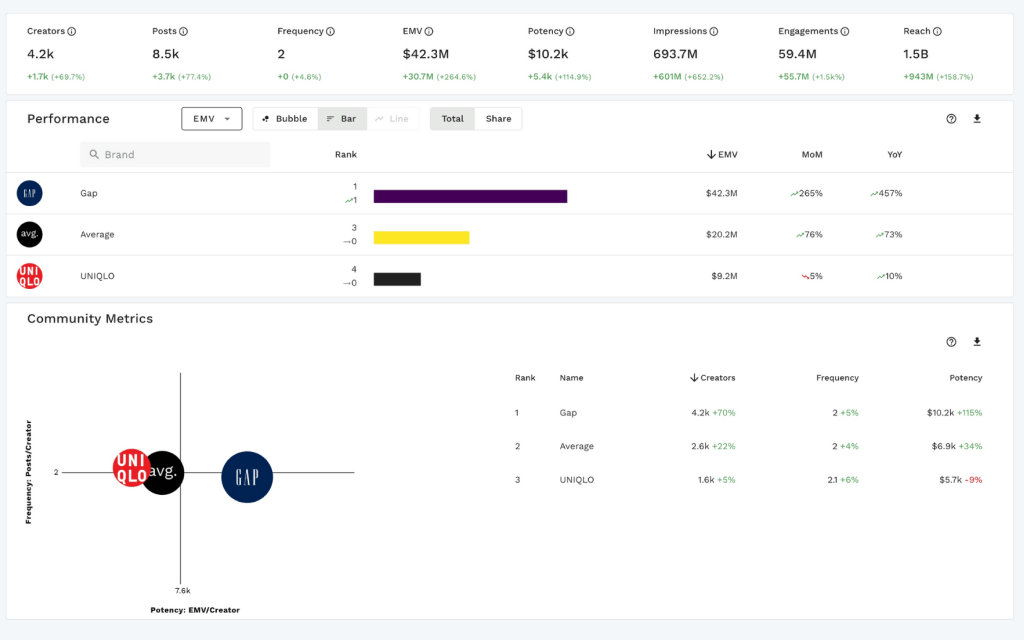This screenshot has height=640, width=1024.
Task: Click the UNIQLO bubble in the scatter plot
Action: (130, 469)
